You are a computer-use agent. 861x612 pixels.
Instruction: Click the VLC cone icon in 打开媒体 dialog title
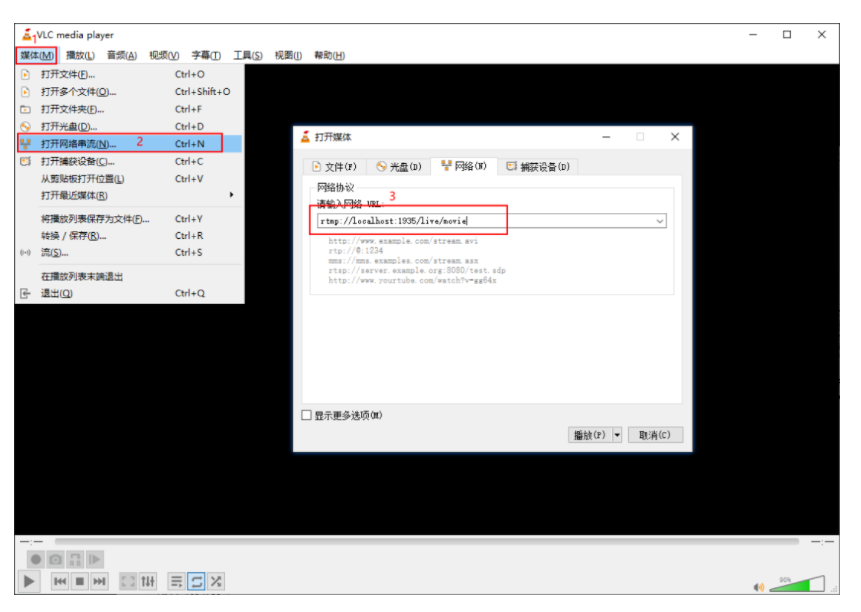tap(305, 137)
